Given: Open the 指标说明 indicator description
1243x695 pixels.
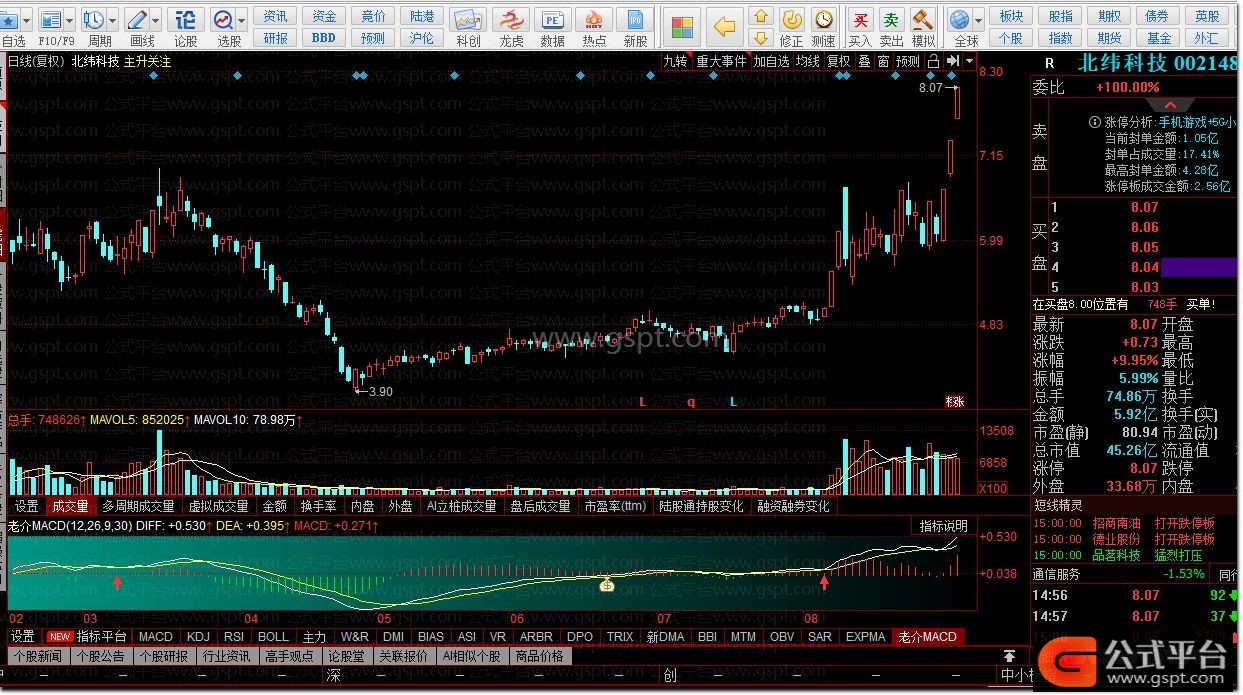Looking at the screenshot, I should point(943,526).
